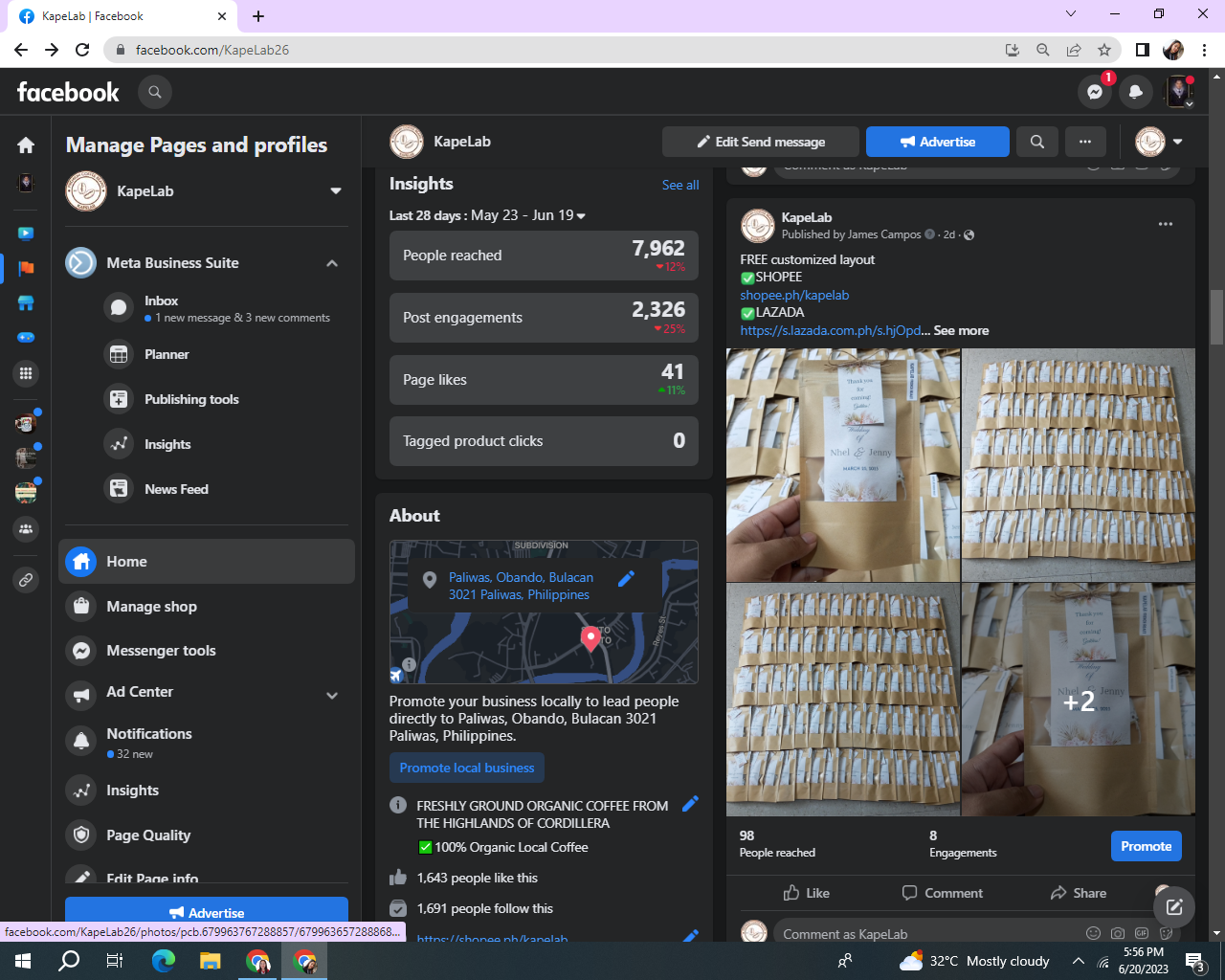Image resolution: width=1225 pixels, height=980 pixels.
Task: Attach a photo to the comment
Action: pyautogui.click(x=1118, y=933)
